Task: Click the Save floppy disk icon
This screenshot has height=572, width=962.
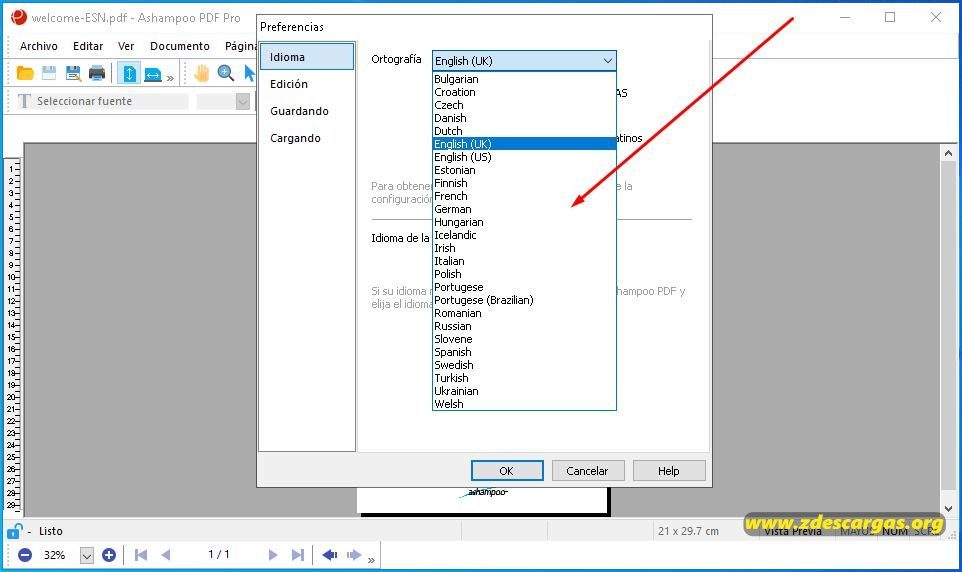Action: pos(49,74)
